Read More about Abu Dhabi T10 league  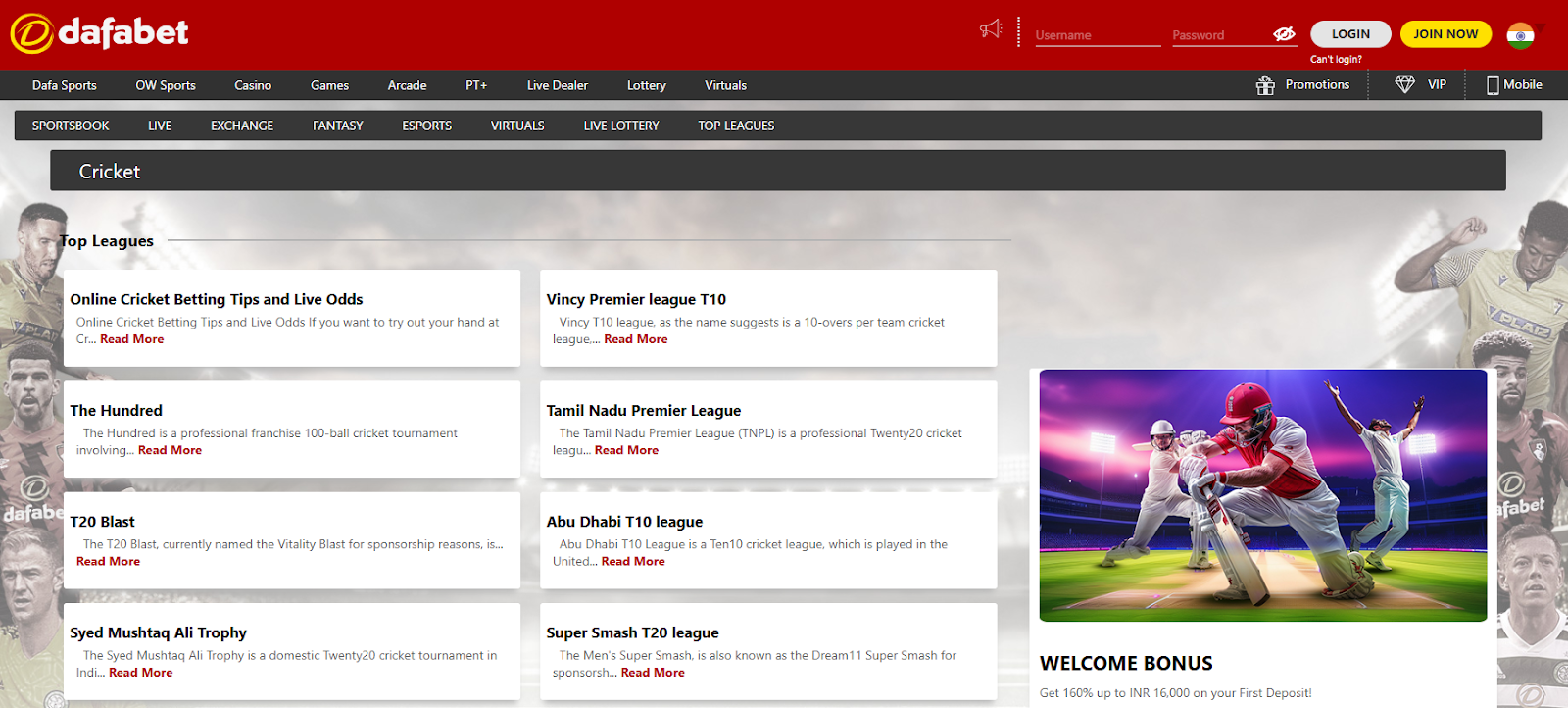pyautogui.click(x=633, y=562)
